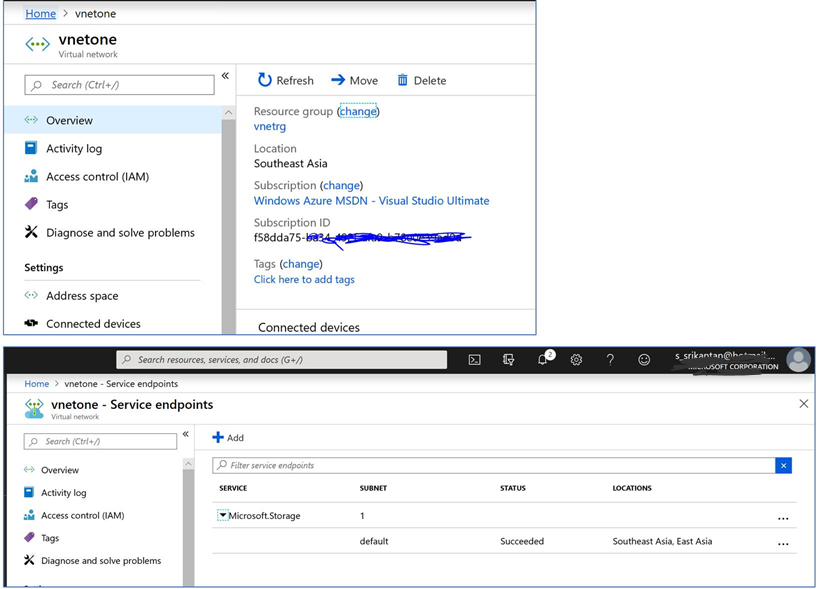
Task: Click the Refresh icon in vnetone toolbar
Action: [265, 80]
